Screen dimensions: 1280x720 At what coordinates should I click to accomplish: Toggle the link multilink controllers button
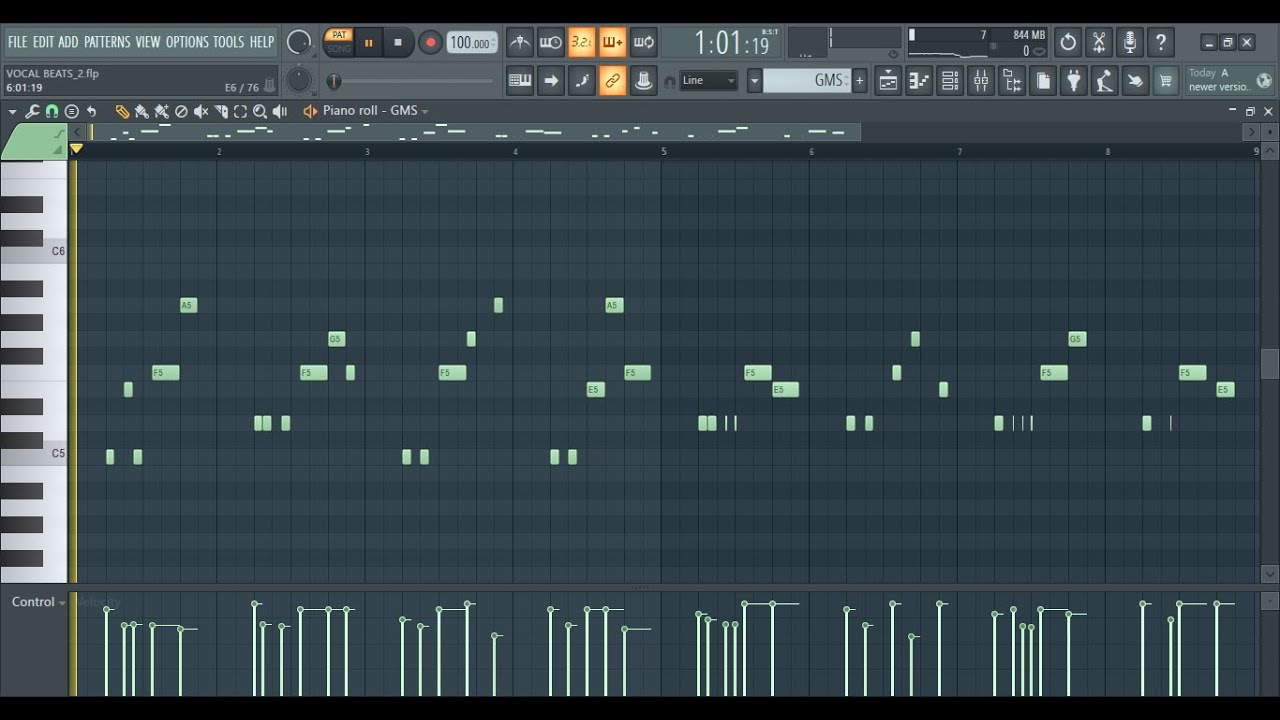coord(613,81)
